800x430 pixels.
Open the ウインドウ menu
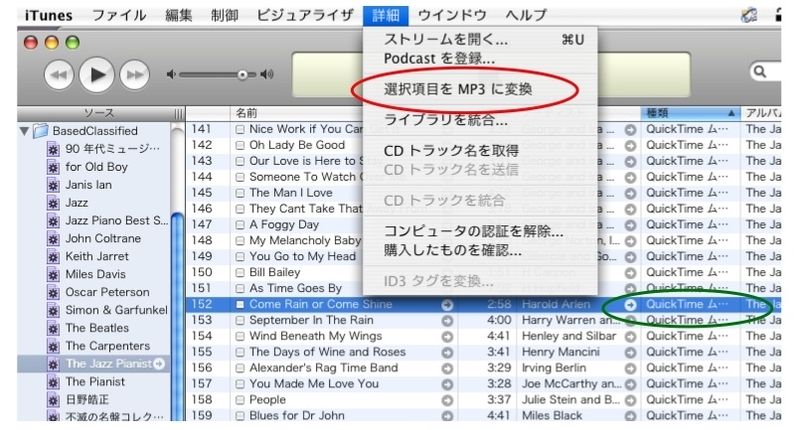click(452, 15)
